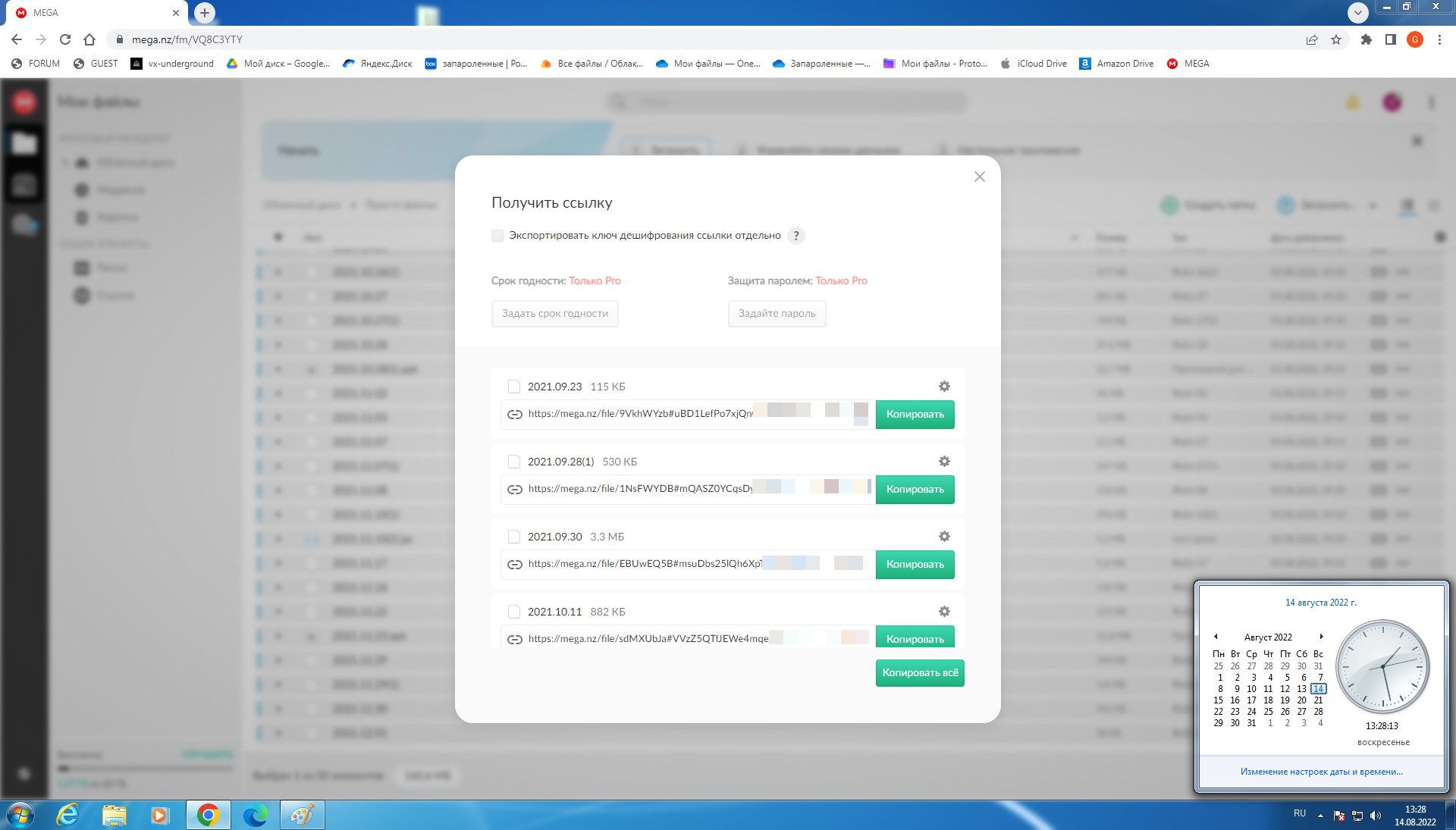This screenshot has height=830, width=1456.
Task: Bookmark page with the star icon
Action: [x=1336, y=39]
